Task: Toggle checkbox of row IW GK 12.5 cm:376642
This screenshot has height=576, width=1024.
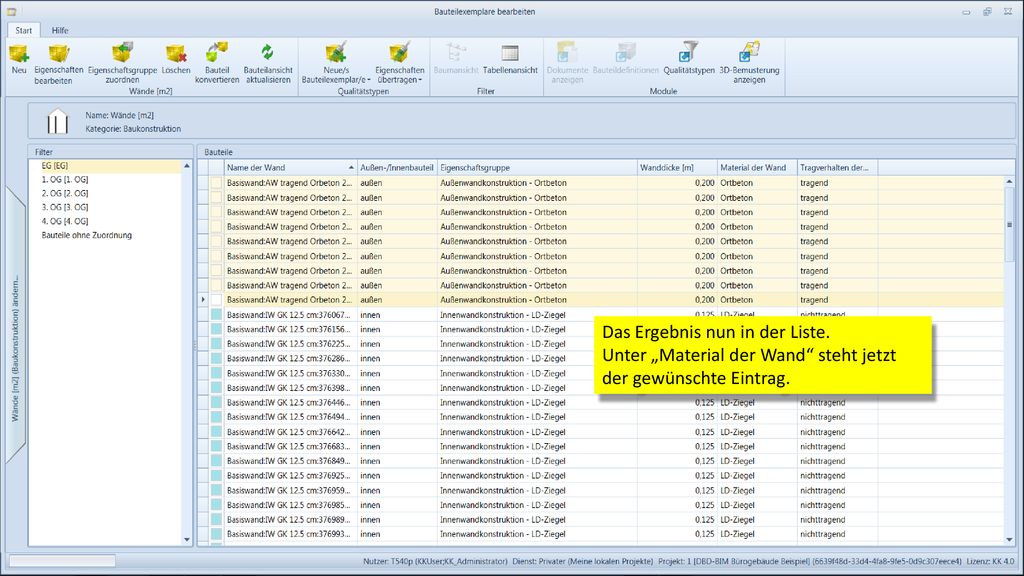Action: (x=217, y=432)
